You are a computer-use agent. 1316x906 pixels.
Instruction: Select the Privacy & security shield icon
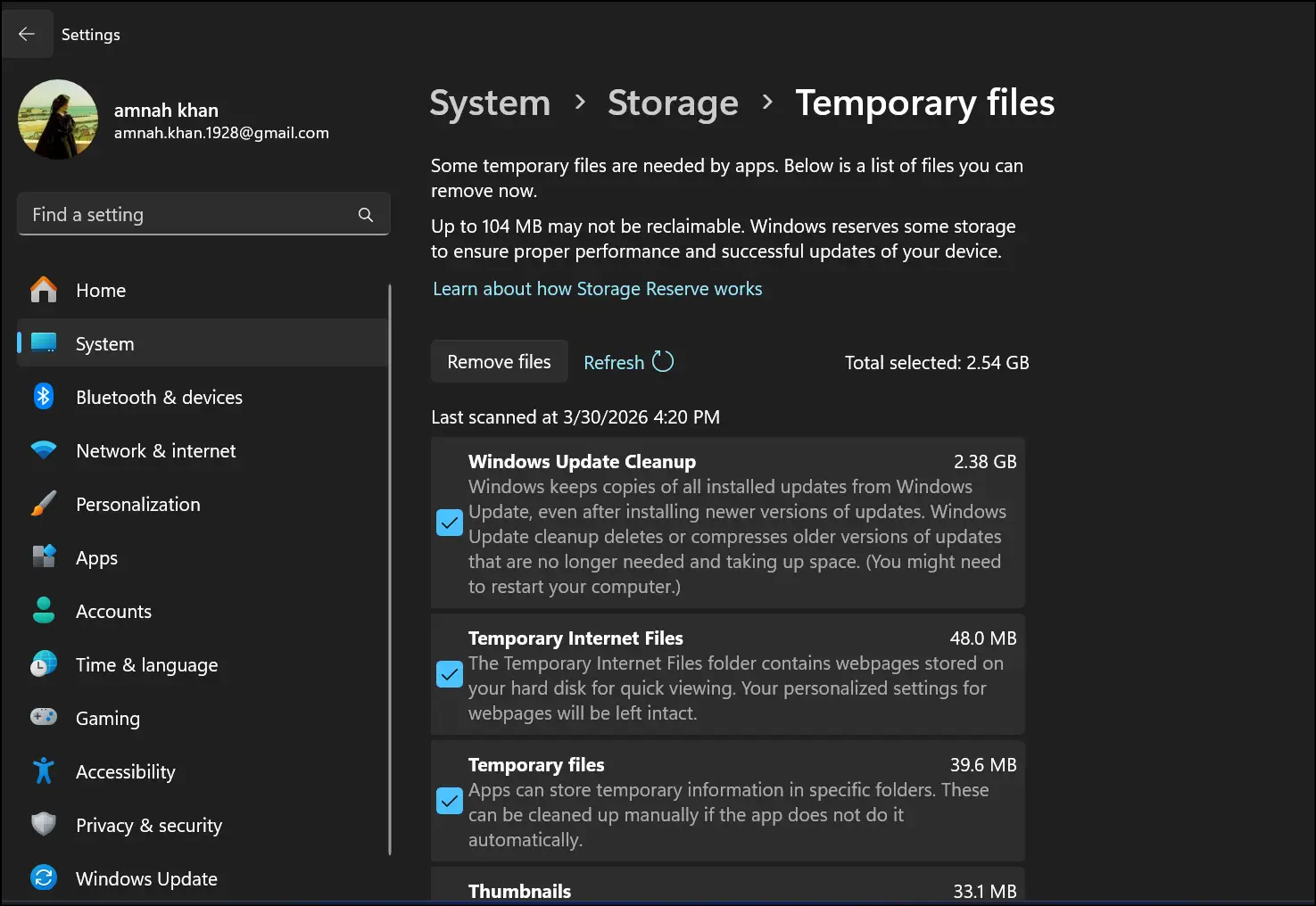coord(43,825)
